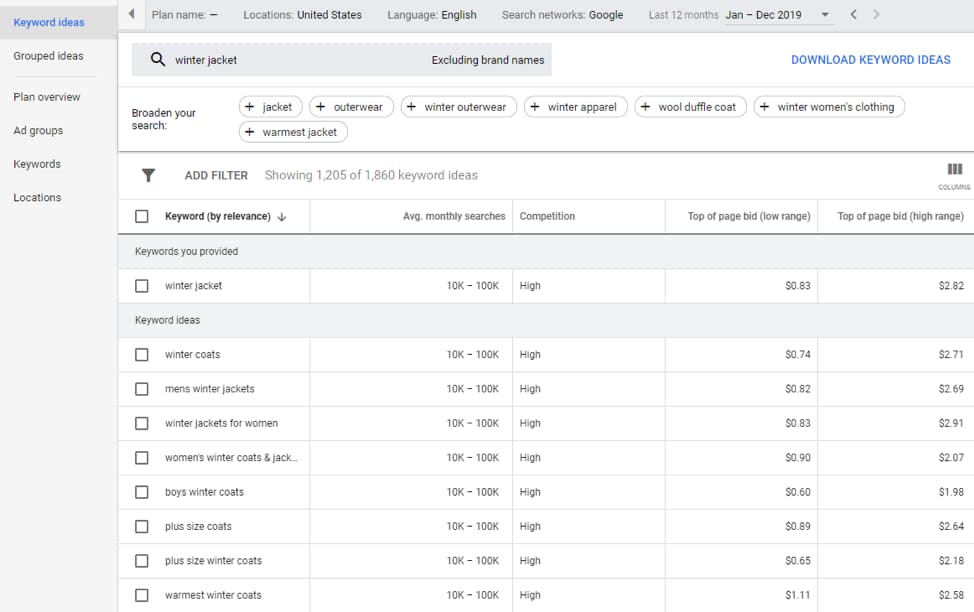The width and height of the screenshot is (974, 612).
Task: Click 'Excluding brand names' option
Action: coord(488,60)
